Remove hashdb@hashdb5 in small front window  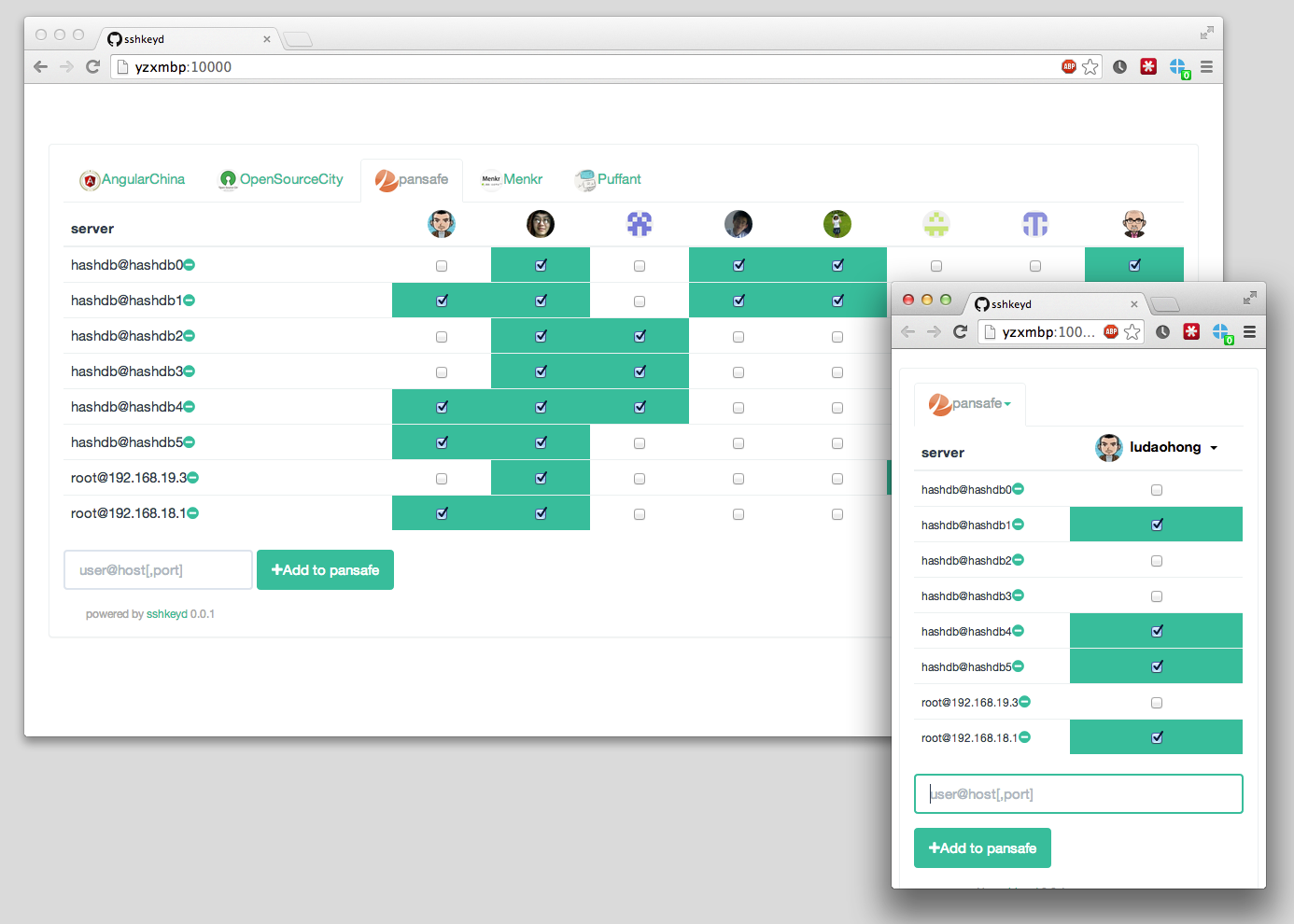[x=1019, y=666]
